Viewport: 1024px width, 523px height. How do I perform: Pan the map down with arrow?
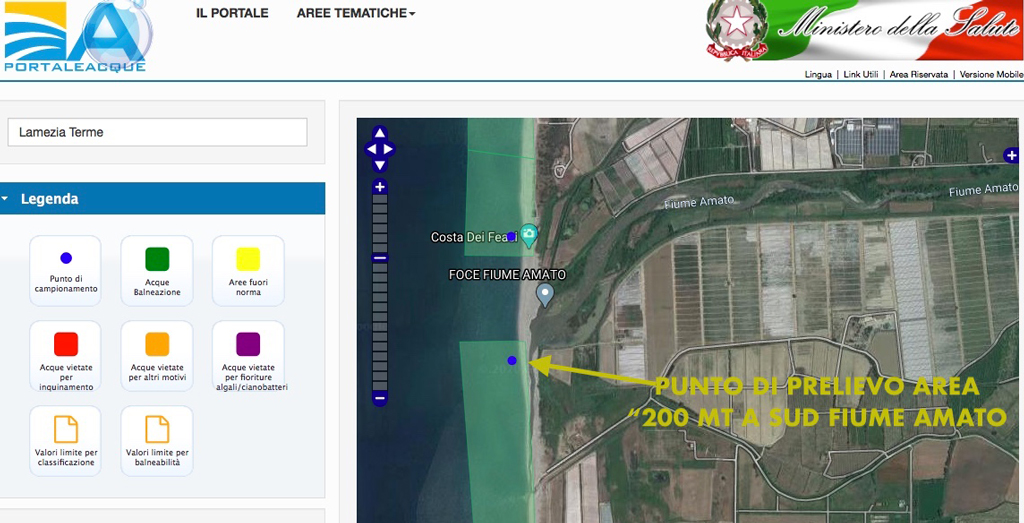pos(380,165)
